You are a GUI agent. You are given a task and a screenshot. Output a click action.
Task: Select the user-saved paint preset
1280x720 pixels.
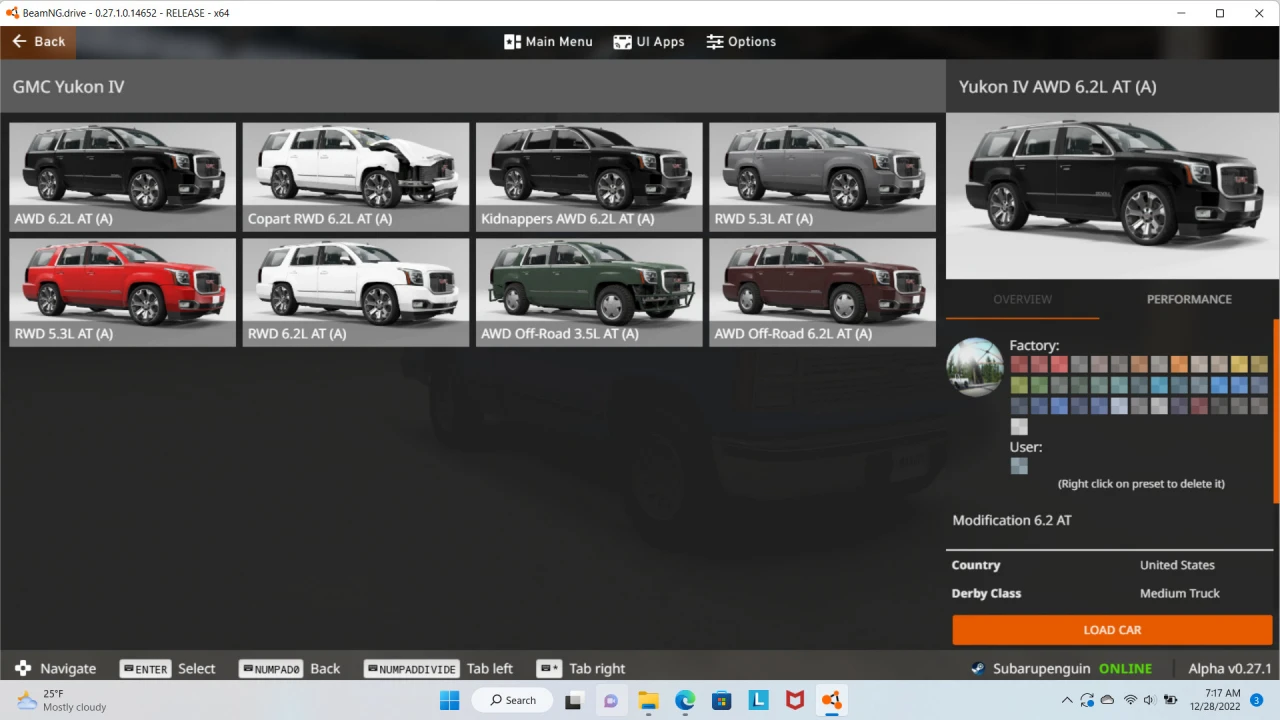(x=1019, y=466)
